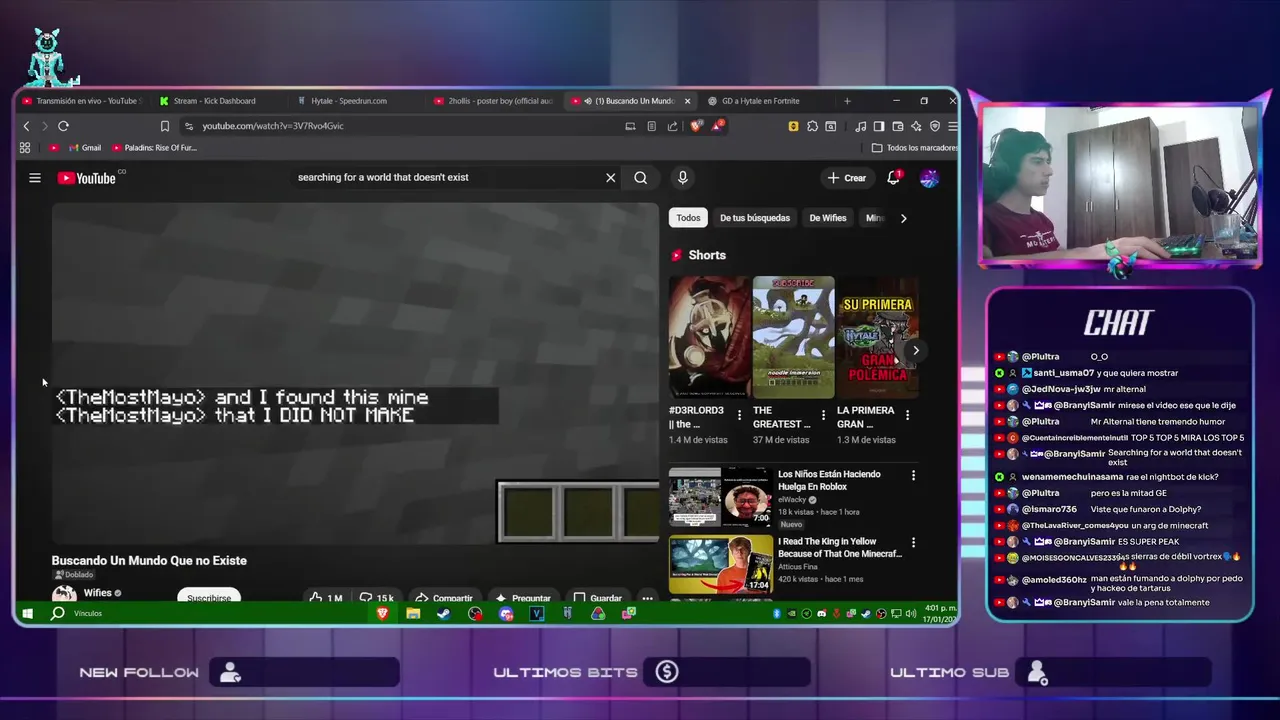Run the search with the magnifier button
The image size is (1280, 720).
[x=641, y=178]
